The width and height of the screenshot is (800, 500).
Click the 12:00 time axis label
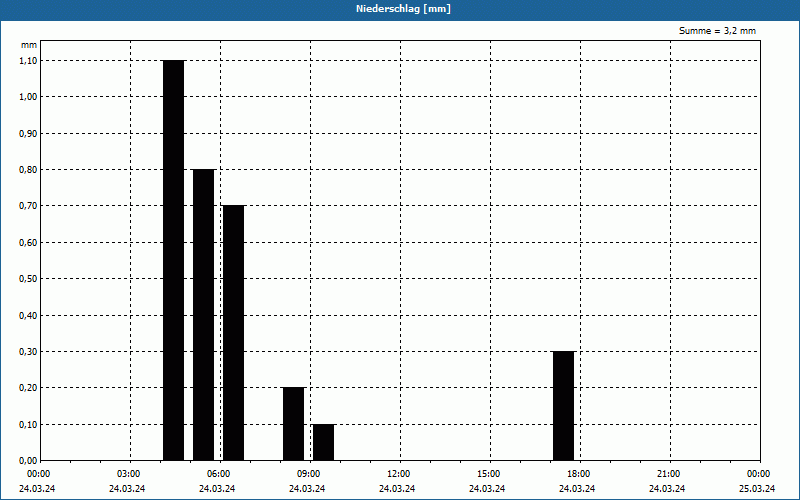click(x=398, y=474)
